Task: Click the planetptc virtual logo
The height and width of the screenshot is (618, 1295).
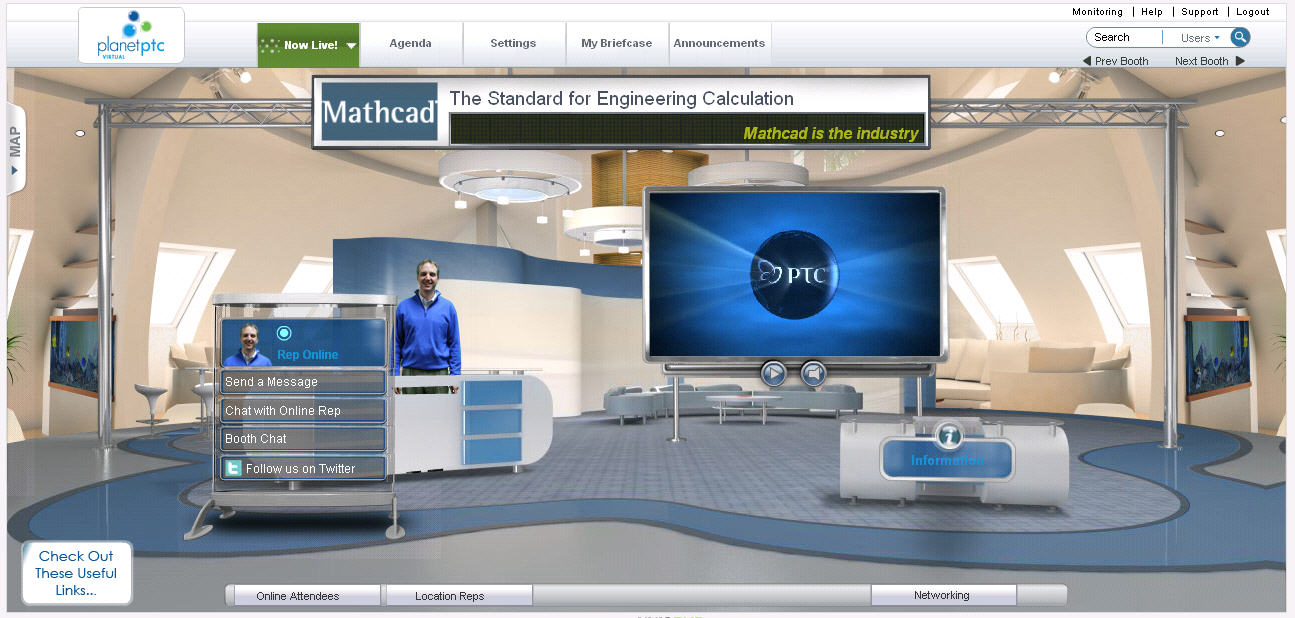Action: click(131, 36)
